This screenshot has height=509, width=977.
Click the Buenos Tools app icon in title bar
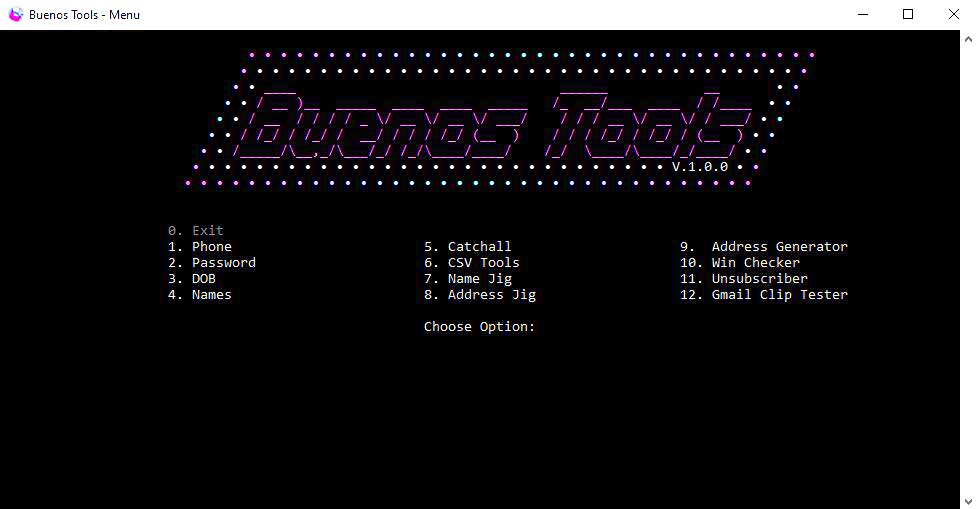(15, 14)
